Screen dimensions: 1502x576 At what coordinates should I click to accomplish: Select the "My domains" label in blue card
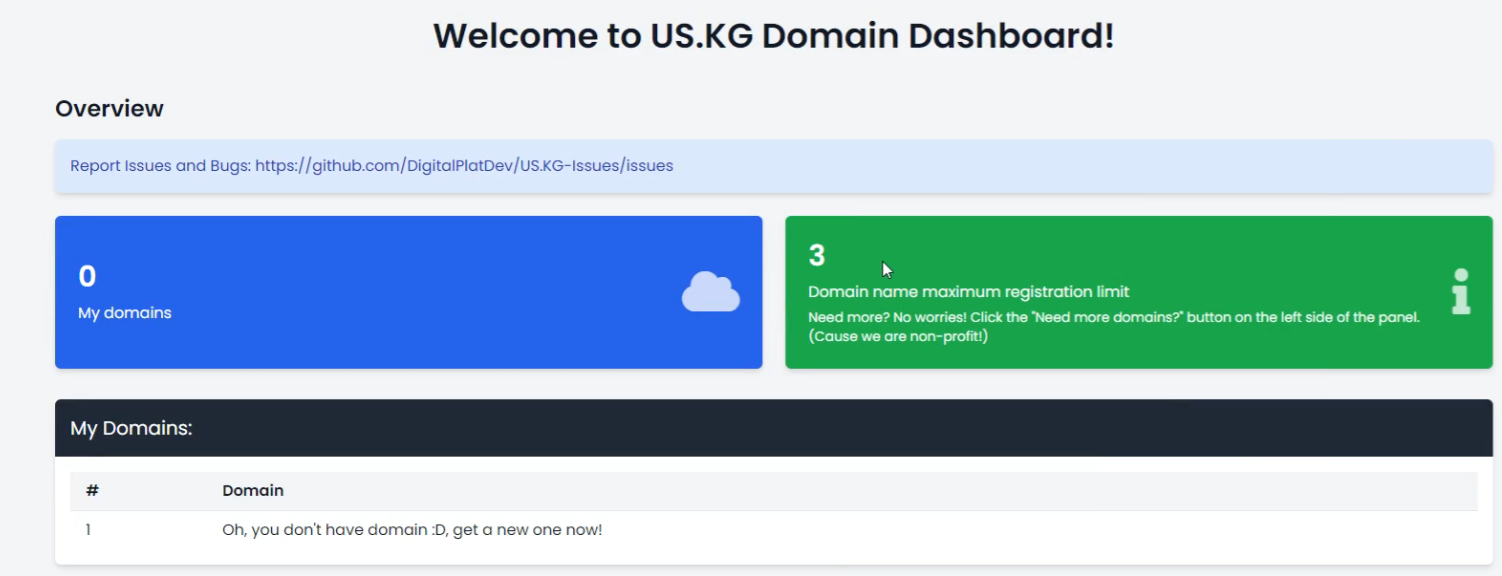(125, 313)
